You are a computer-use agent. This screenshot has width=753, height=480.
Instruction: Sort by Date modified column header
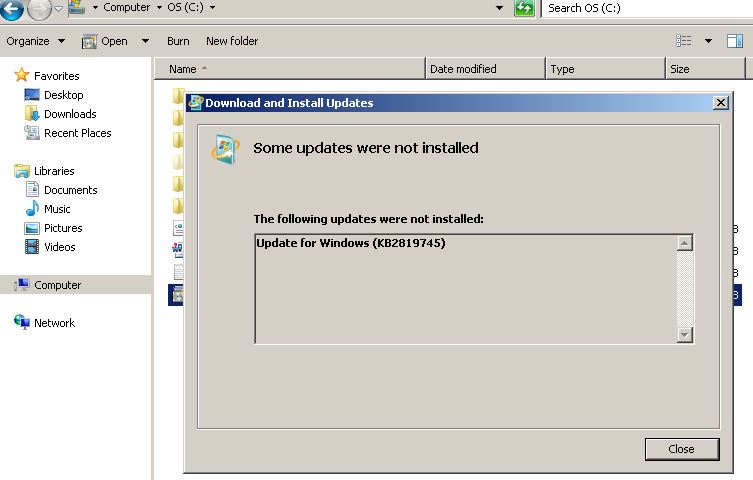pos(485,69)
